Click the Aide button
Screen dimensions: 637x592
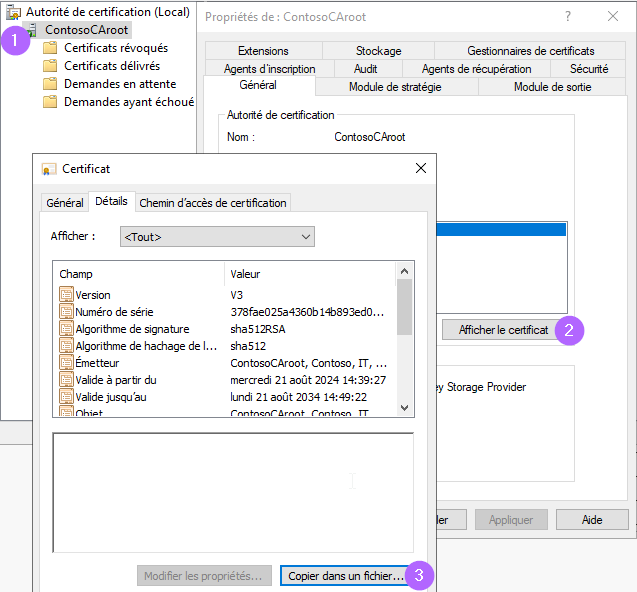tap(592, 520)
